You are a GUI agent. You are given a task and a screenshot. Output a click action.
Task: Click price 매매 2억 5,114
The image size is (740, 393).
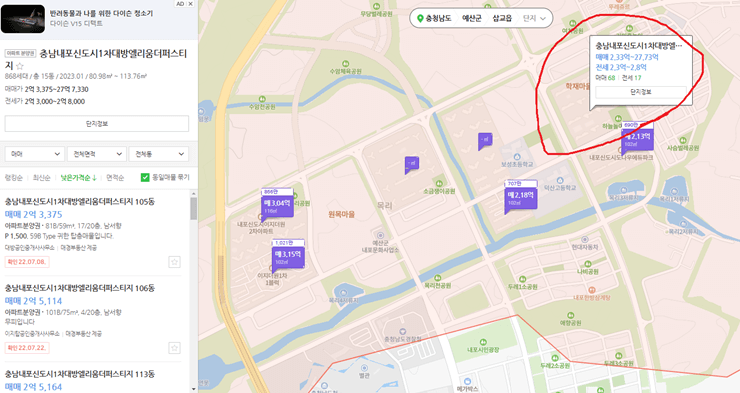pos(34,301)
